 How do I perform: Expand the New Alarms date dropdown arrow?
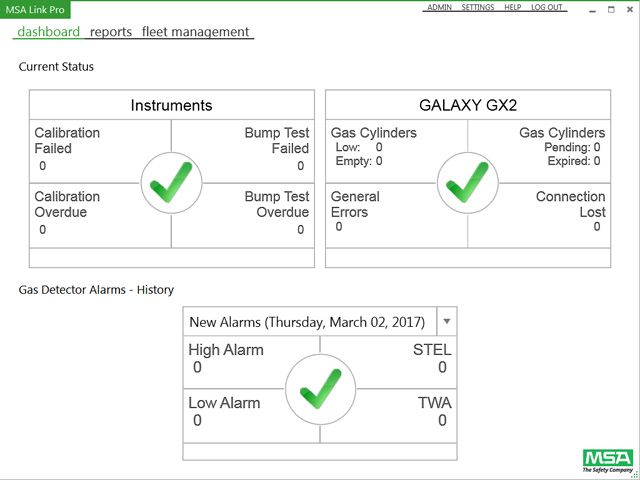coord(447,321)
